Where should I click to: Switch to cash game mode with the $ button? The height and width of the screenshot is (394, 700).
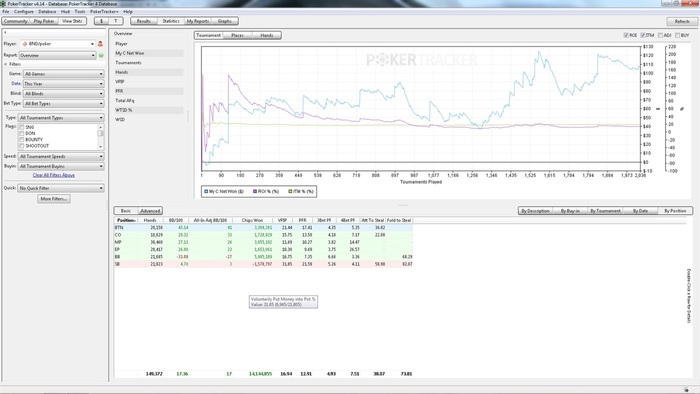pyautogui.click(x=102, y=21)
